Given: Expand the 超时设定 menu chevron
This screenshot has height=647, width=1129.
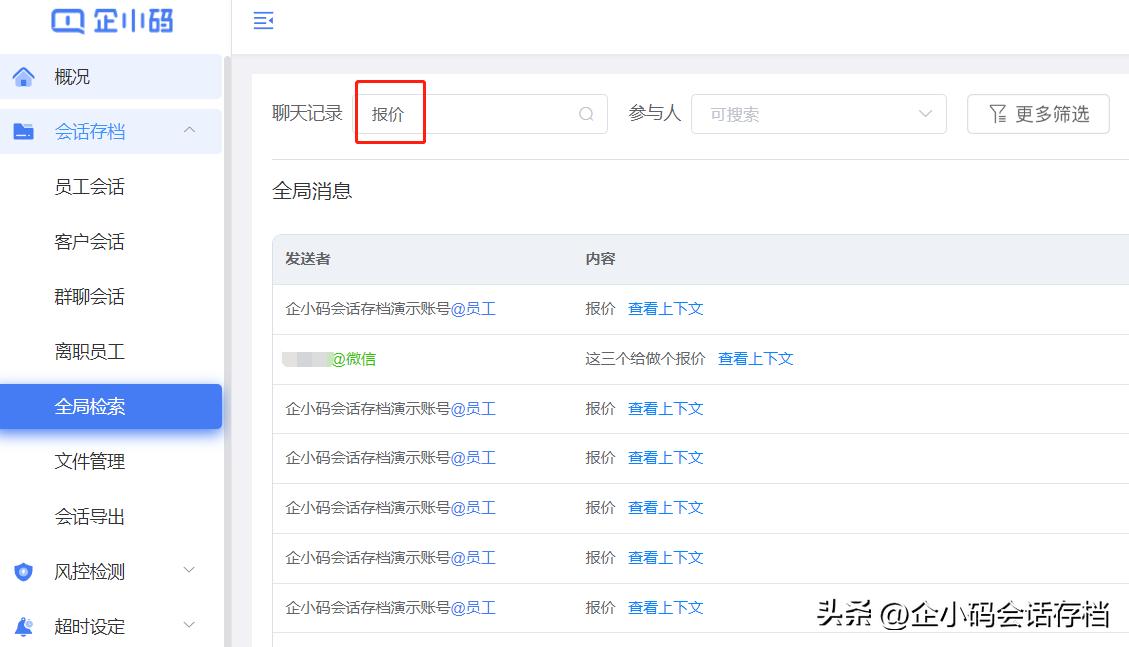Looking at the screenshot, I should pyautogui.click(x=190, y=626).
